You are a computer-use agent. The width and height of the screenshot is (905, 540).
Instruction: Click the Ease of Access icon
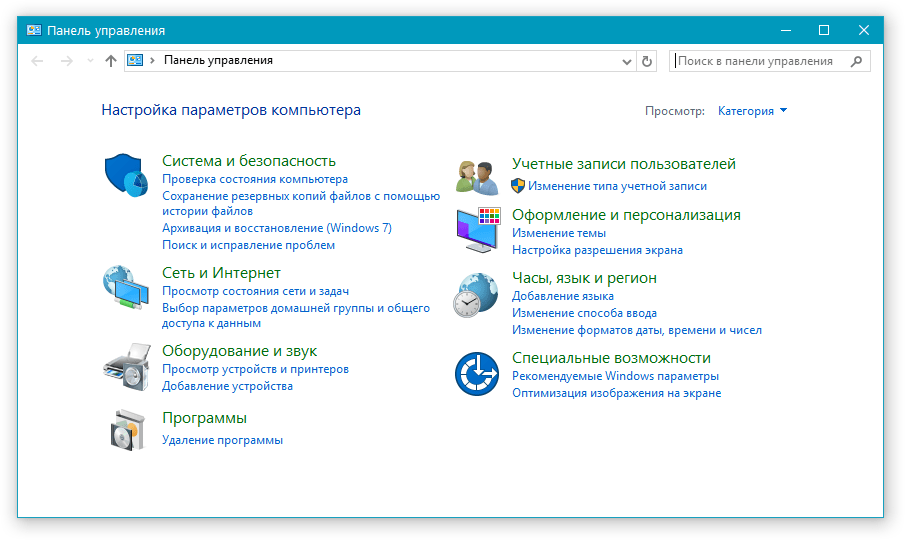coord(477,373)
